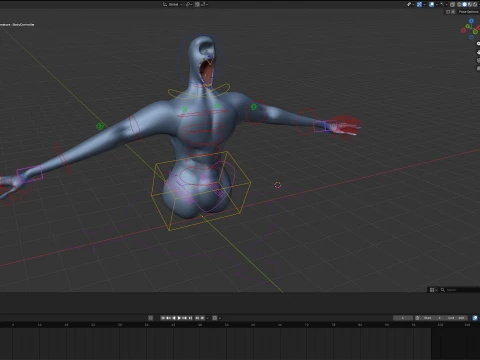480x360 pixels.
Task: Open the snapping options dropdown
Action: pyautogui.click(x=204, y=4)
